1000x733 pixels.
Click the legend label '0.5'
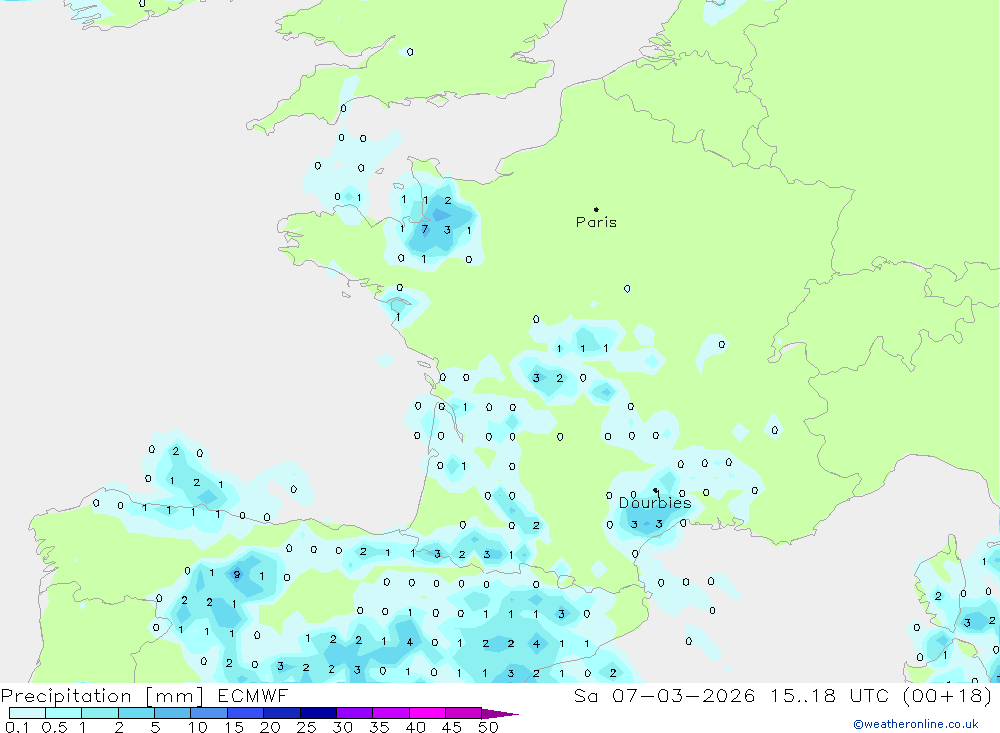click(x=54, y=727)
